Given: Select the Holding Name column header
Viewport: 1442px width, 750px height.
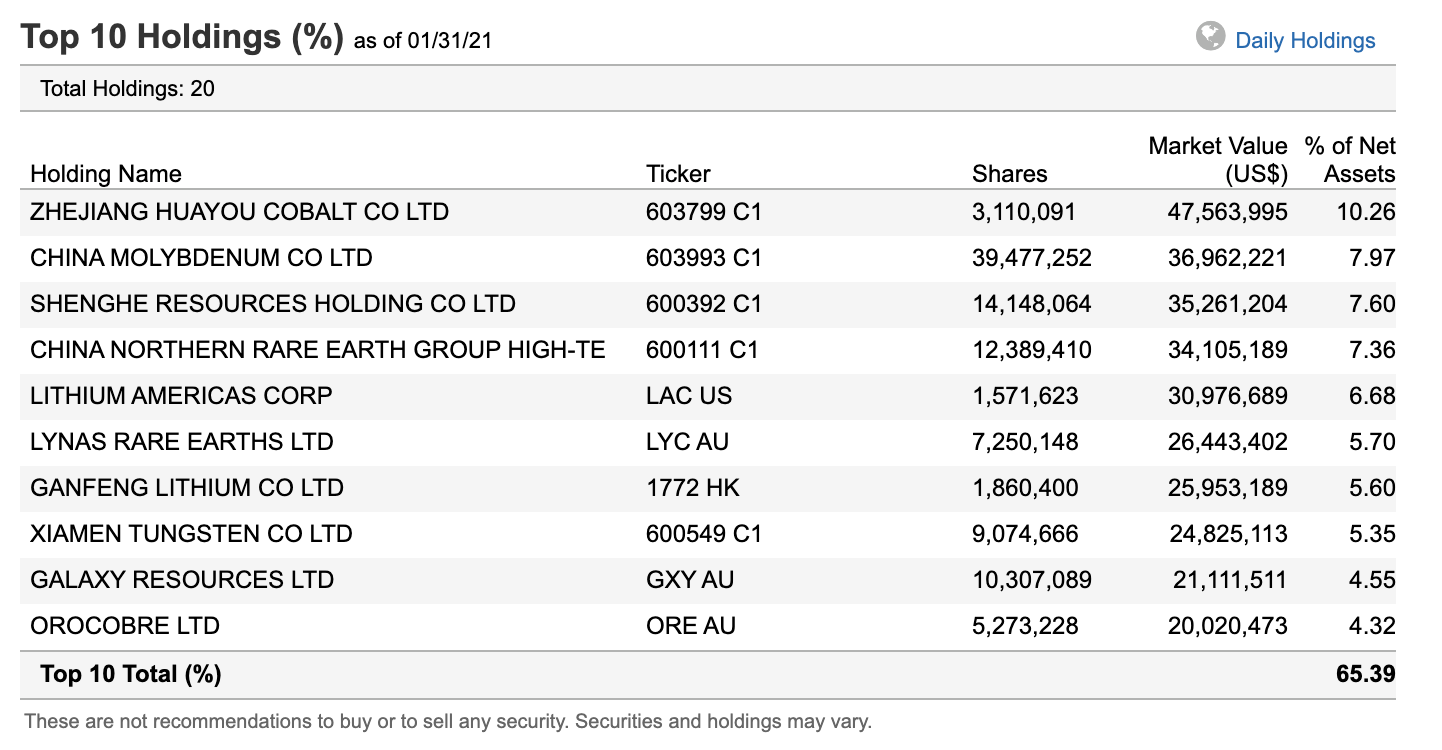Looking at the screenshot, I should (106, 174).
